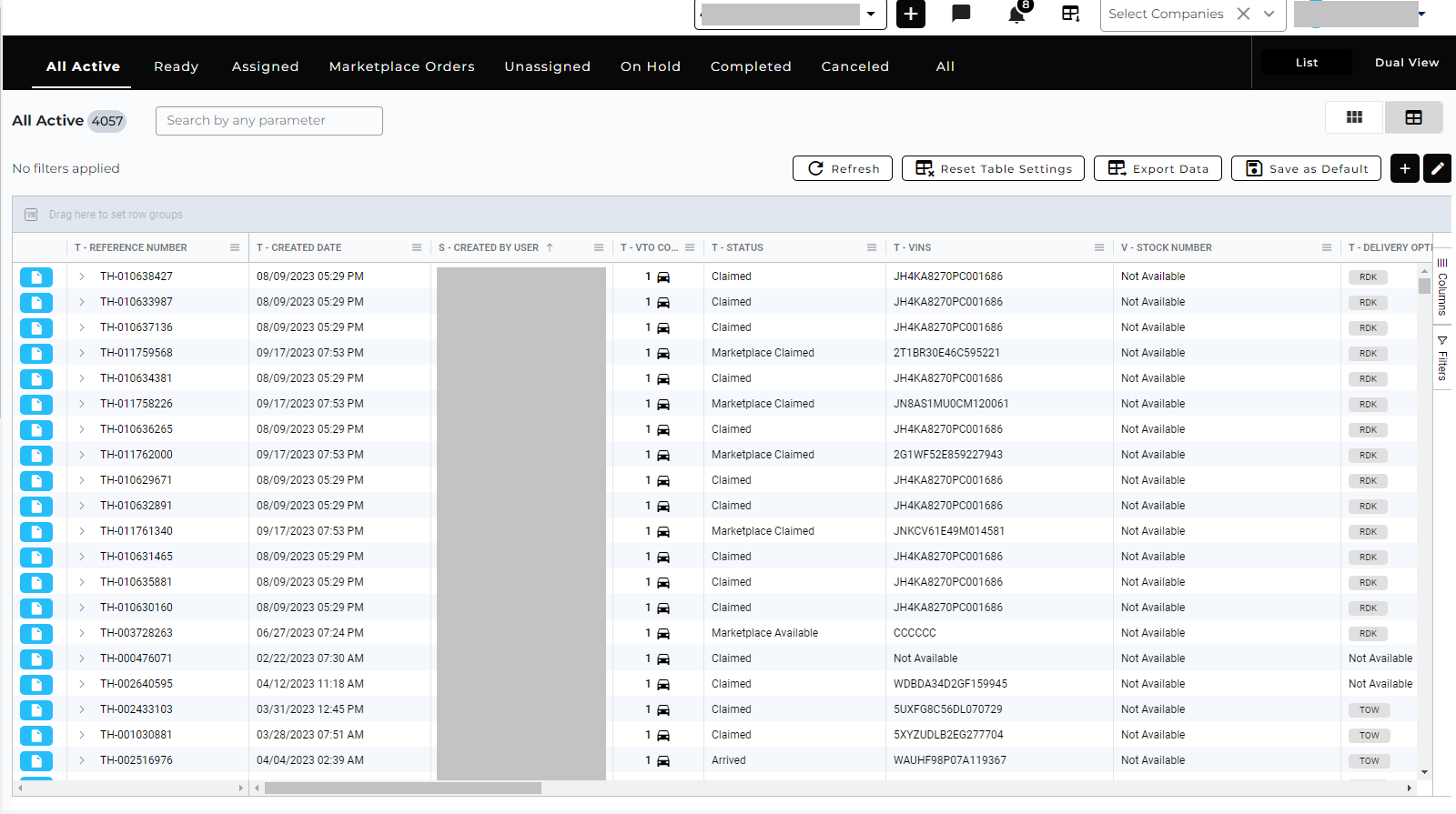Switch to the Assigned tab
1456x814 pixels.
pos(265,66)
